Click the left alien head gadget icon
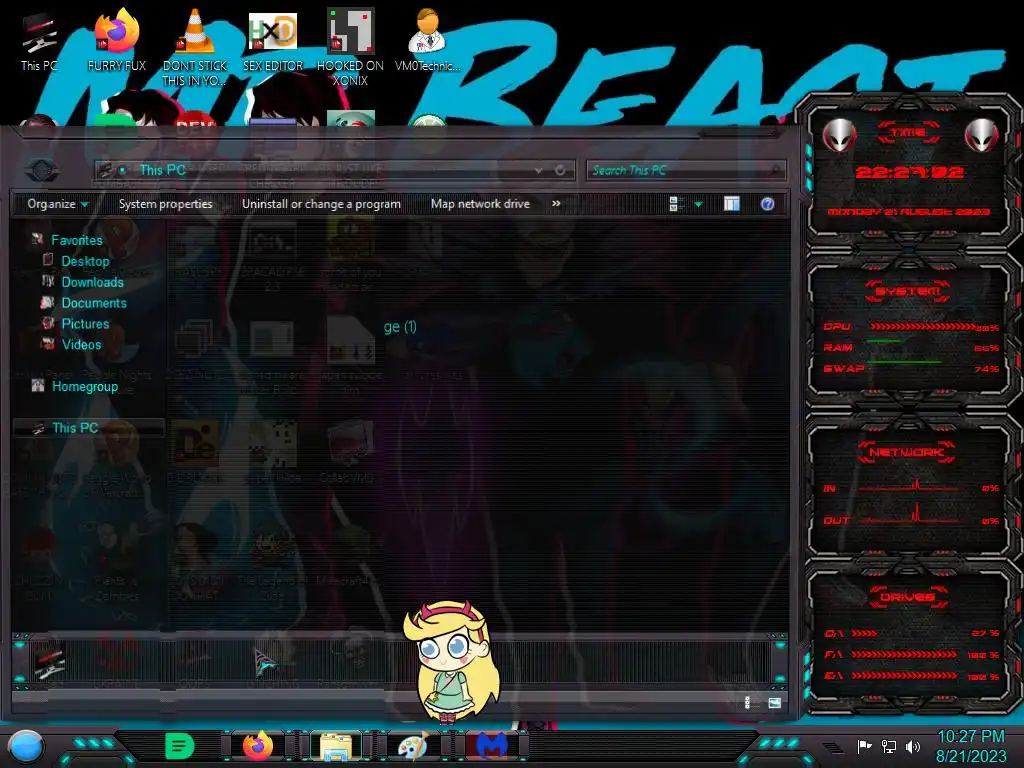The image size is (1024, 768). click(839, 136)
